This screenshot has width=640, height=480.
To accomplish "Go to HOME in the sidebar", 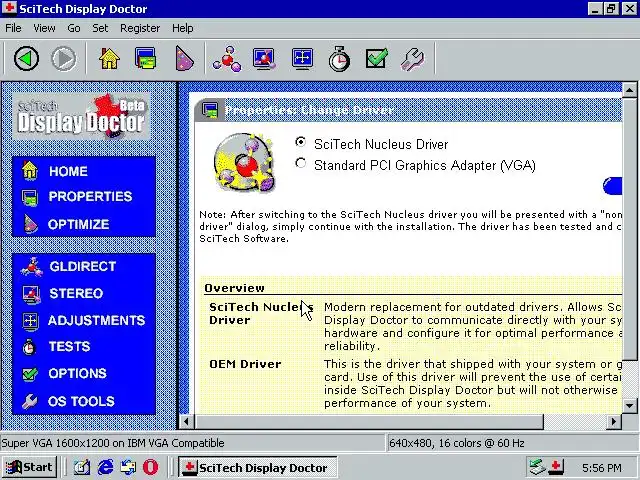I will tap(68, 171).
